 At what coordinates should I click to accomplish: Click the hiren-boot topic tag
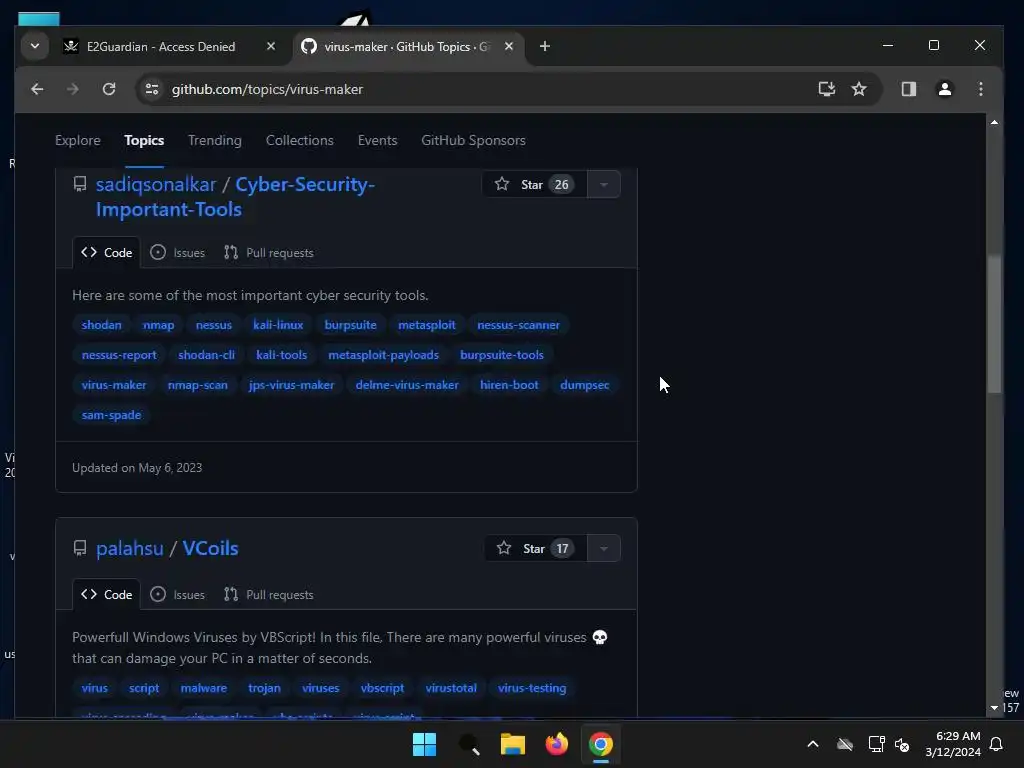(x=509, y=385)
